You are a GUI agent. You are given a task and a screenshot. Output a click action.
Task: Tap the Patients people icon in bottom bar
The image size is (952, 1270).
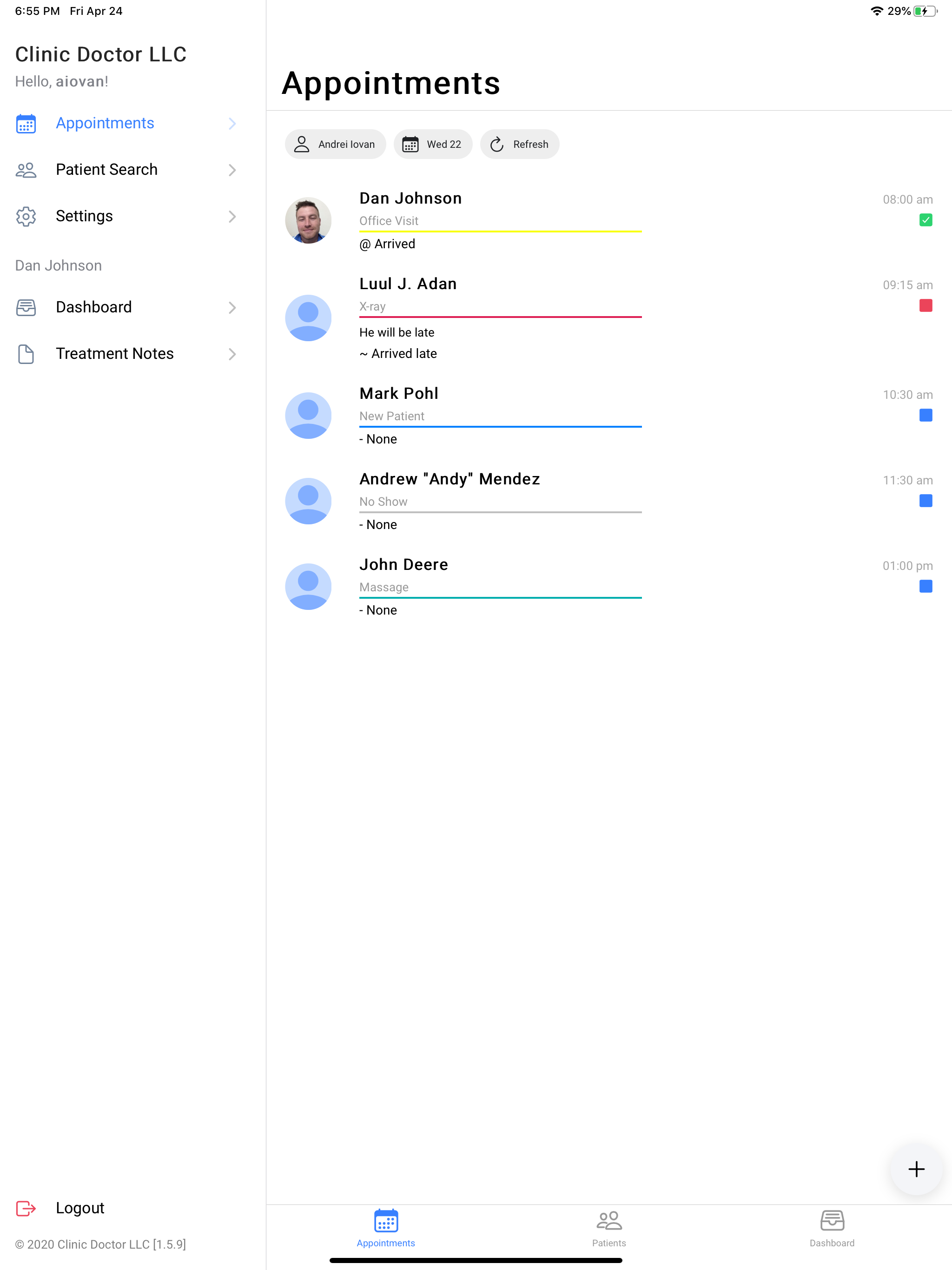[x=609, y=1221]
